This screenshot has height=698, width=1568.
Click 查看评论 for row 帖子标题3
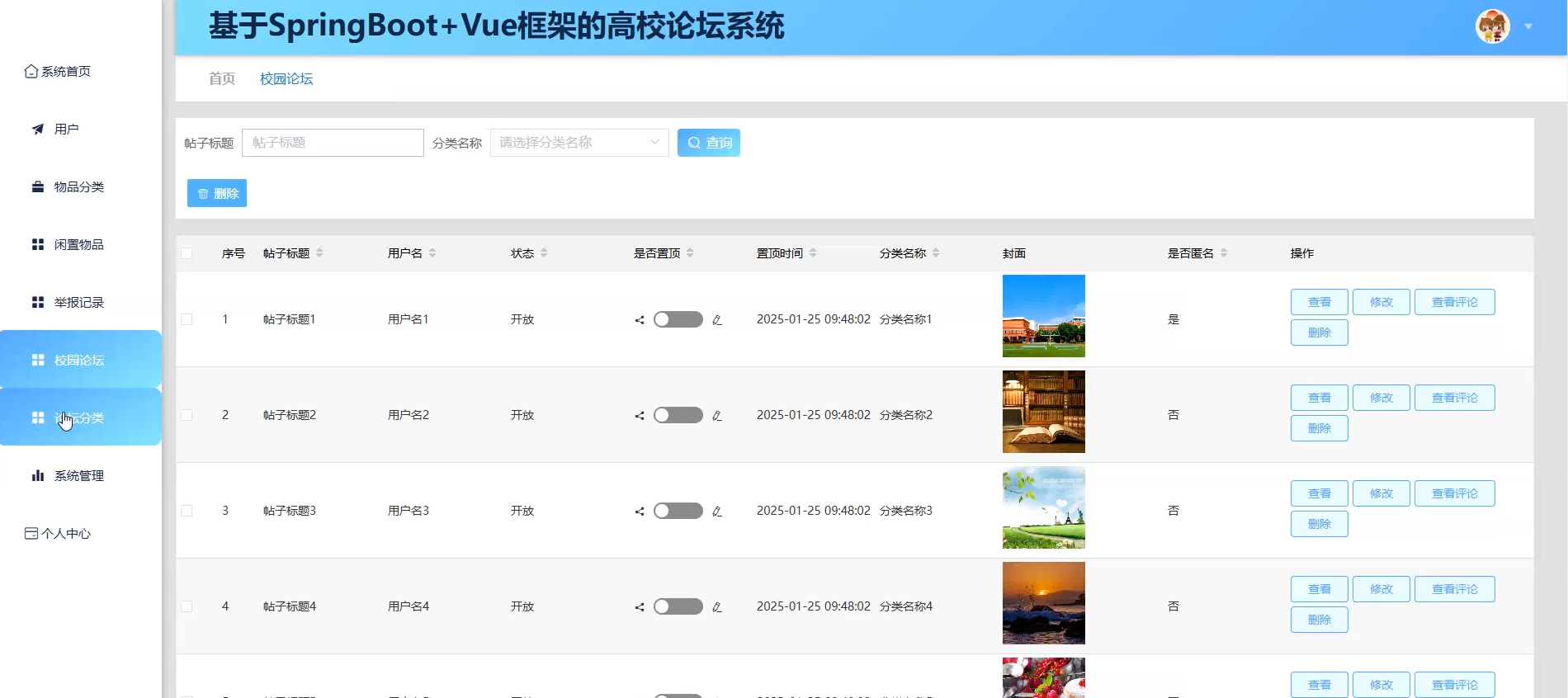(x=1455, y=493)
